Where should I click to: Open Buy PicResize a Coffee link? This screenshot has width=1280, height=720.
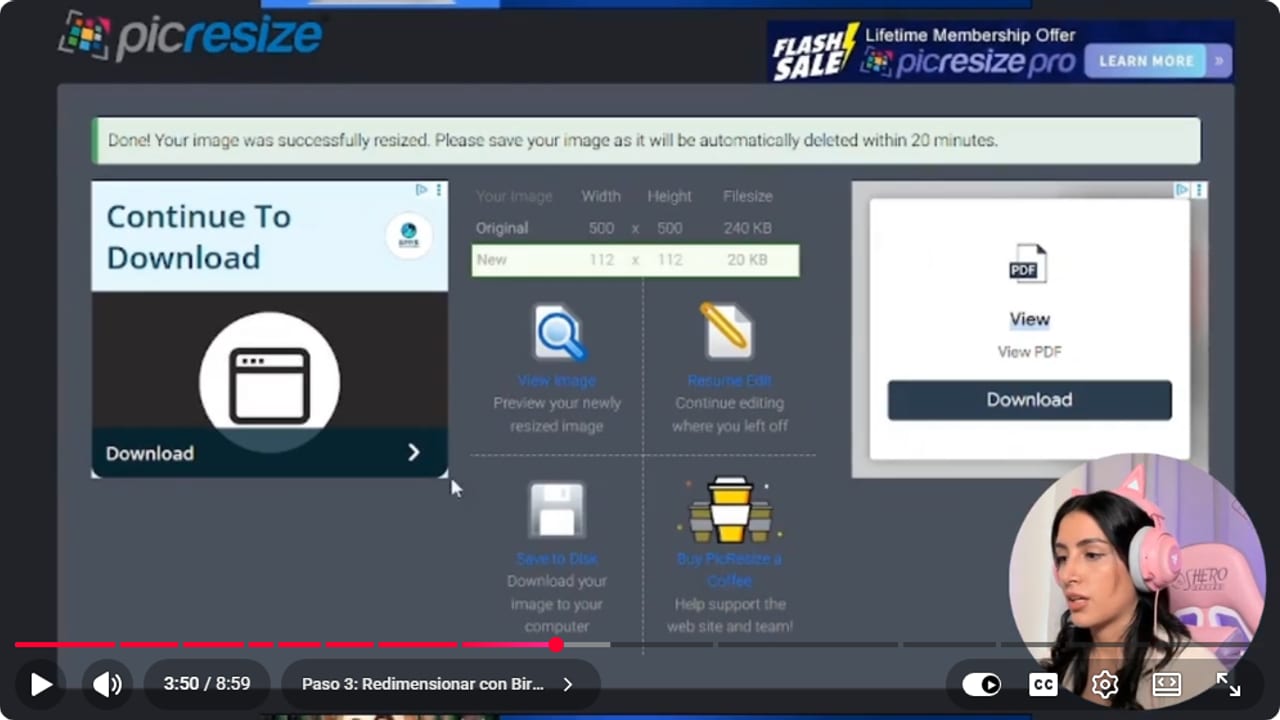pyautogui.click(x=730, y=569)
